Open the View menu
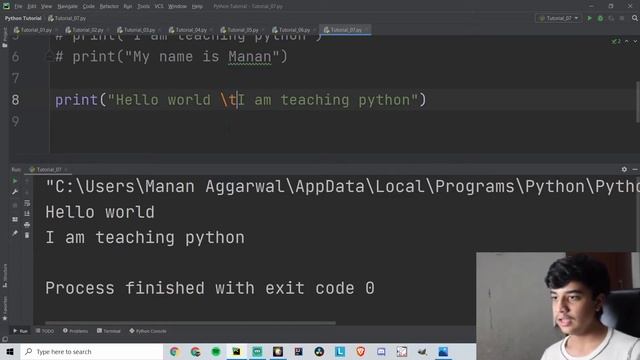 (46, 7)
